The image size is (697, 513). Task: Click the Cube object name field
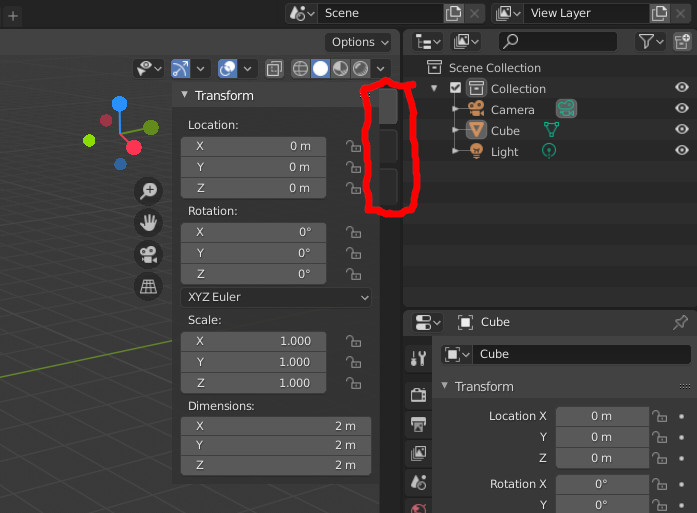(x=581, y=354)
